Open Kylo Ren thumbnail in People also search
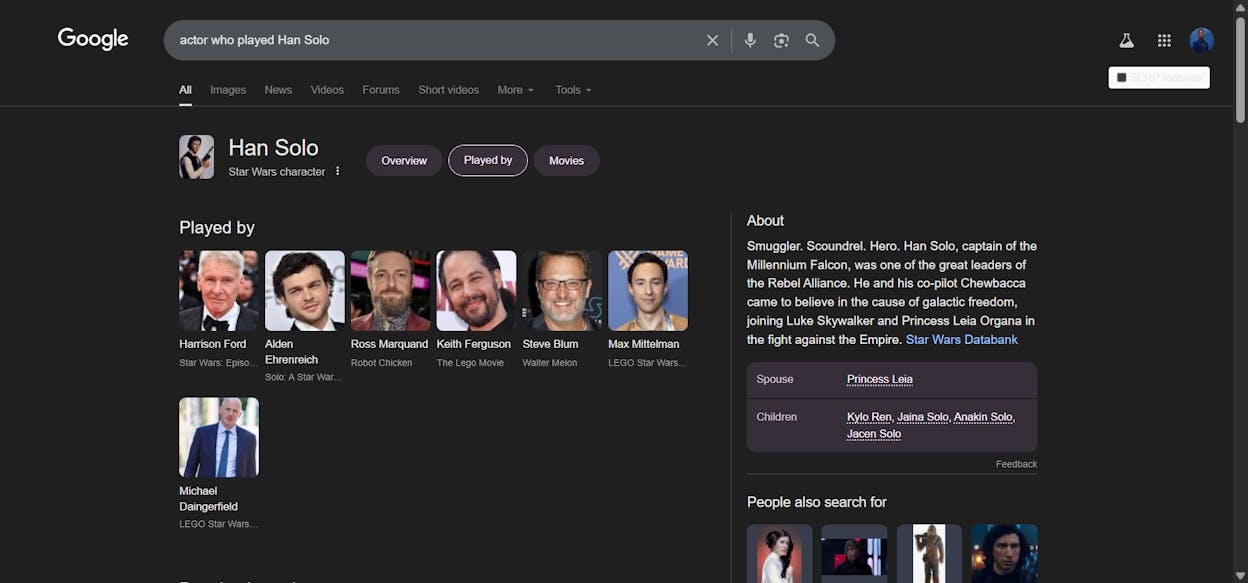 point(1005,553)
